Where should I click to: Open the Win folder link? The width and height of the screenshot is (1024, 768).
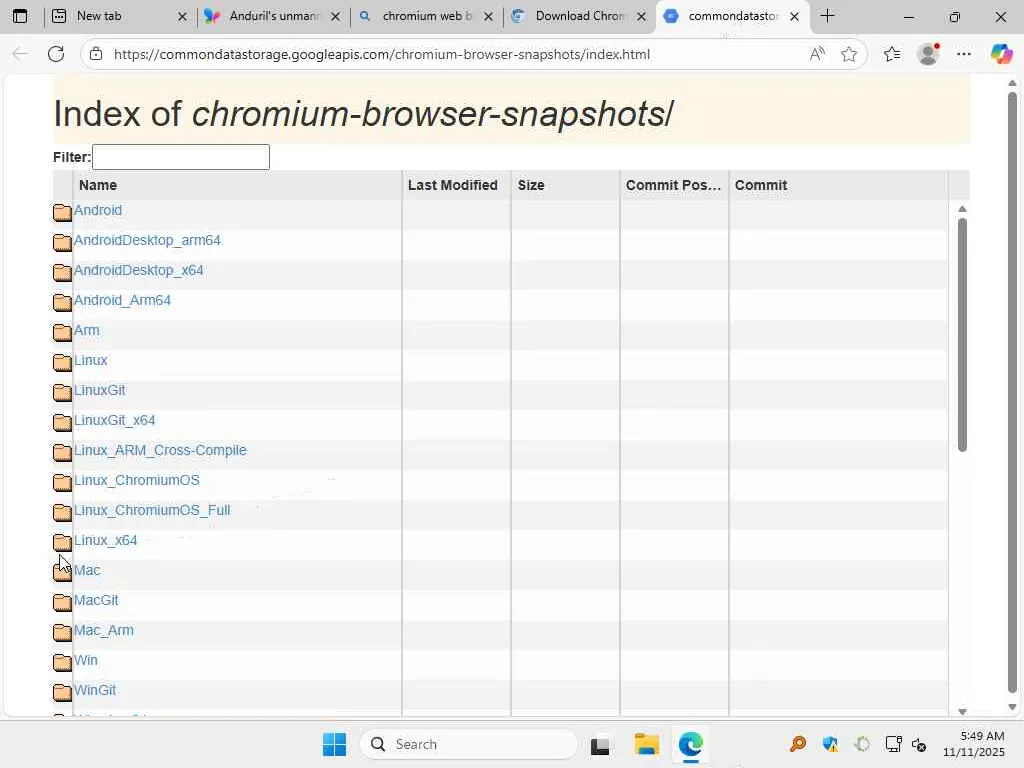click(86, 661)
